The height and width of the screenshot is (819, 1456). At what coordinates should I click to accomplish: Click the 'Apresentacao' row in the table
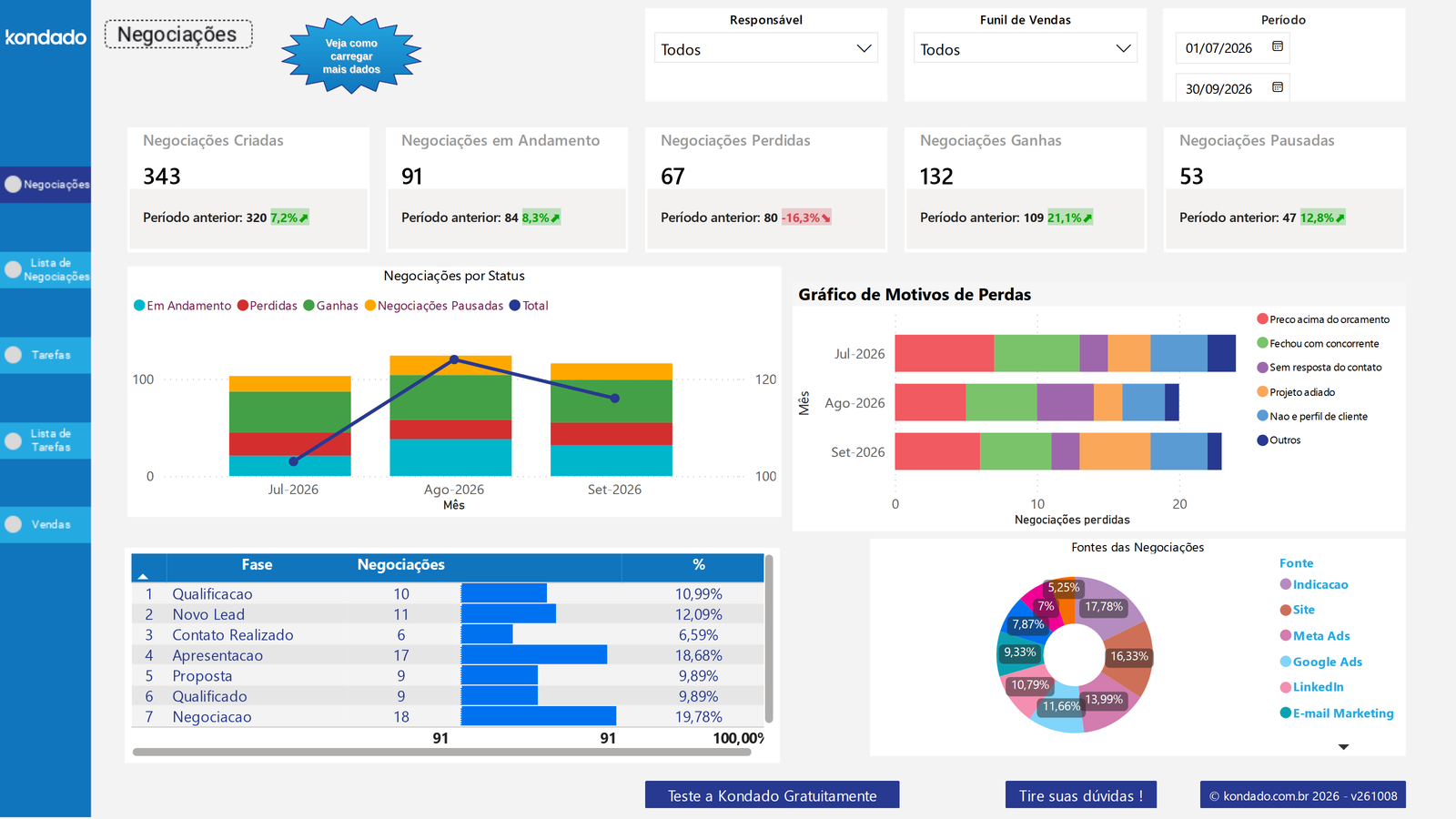coord(447,655)
